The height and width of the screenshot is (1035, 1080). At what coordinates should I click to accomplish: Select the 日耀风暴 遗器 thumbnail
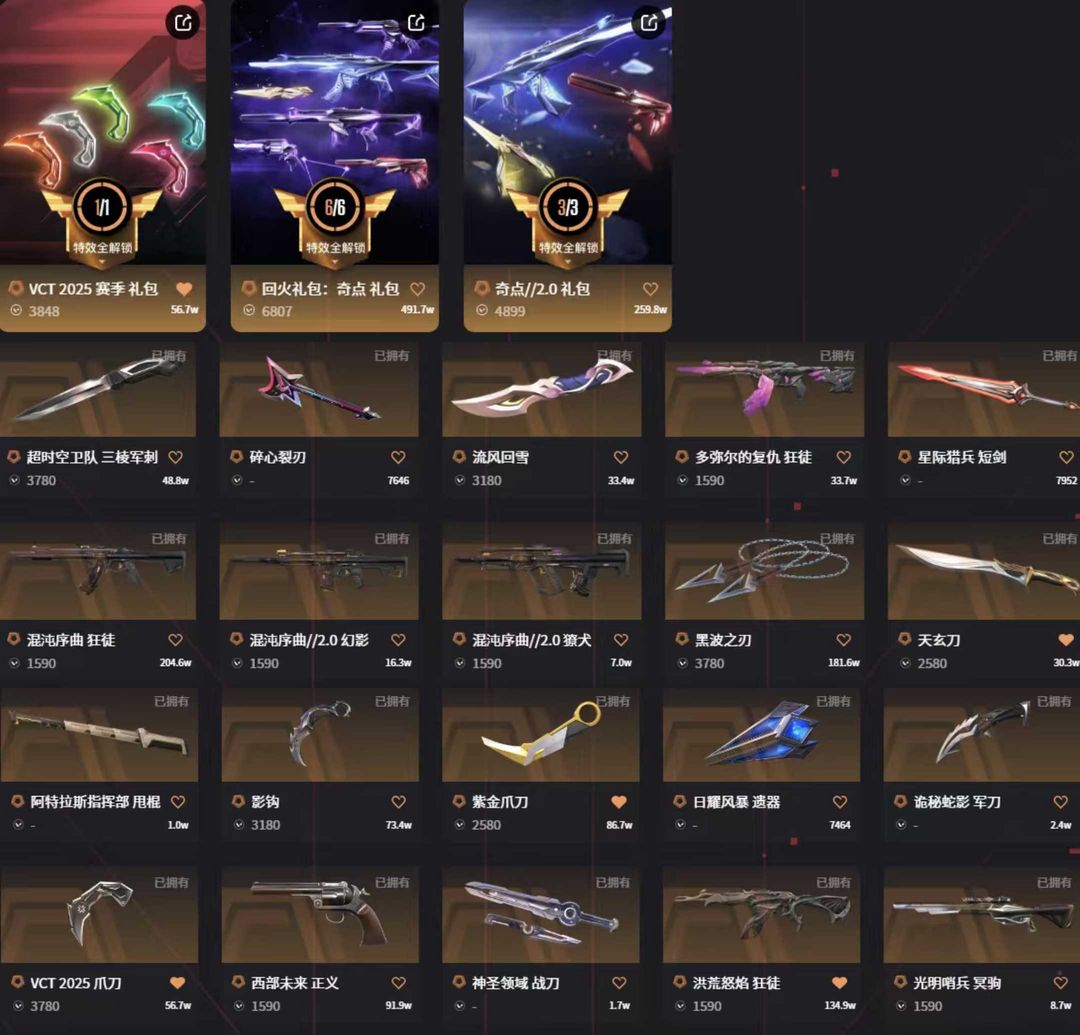[x=761, y=735]
